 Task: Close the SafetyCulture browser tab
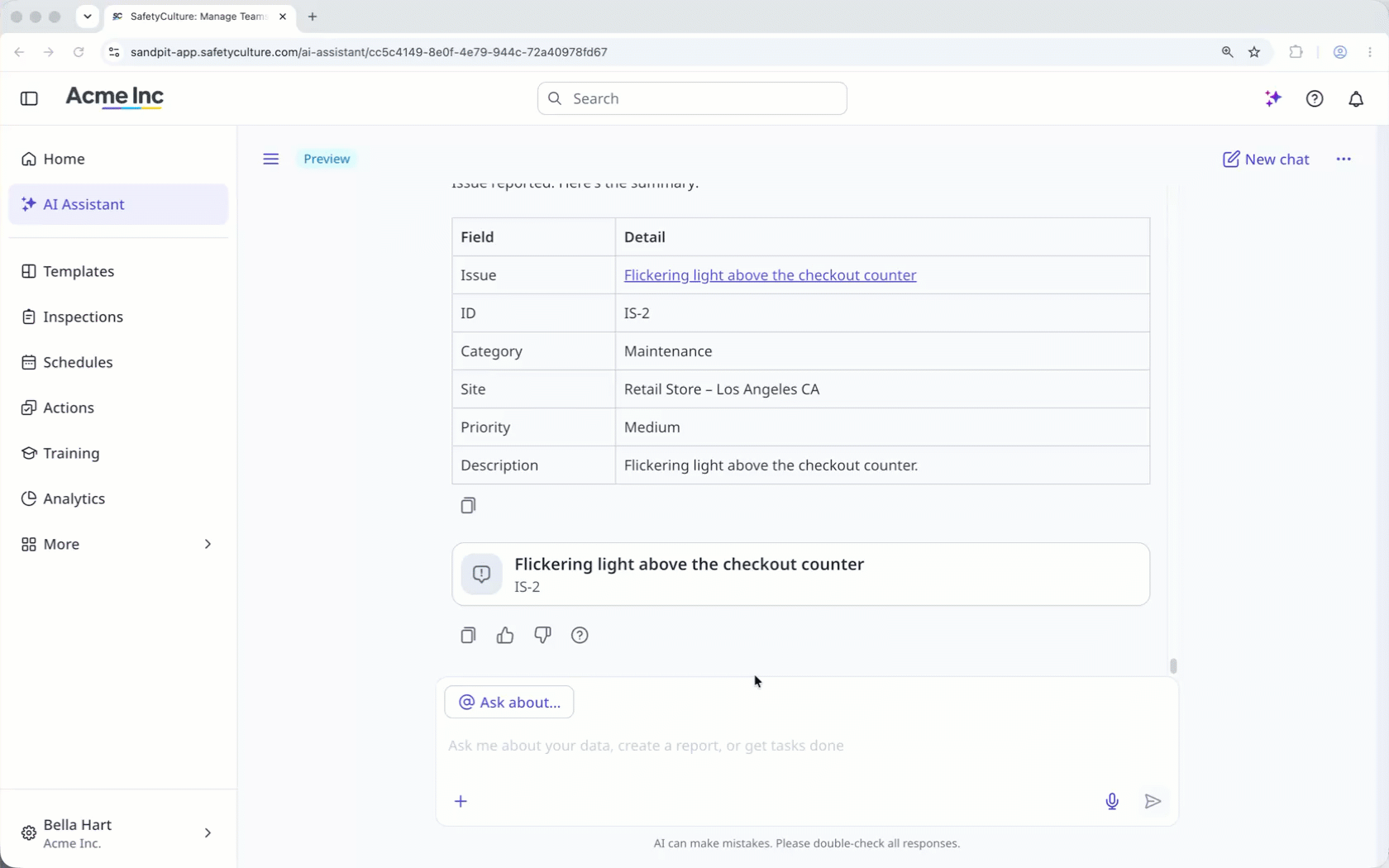tap(283, 17)
